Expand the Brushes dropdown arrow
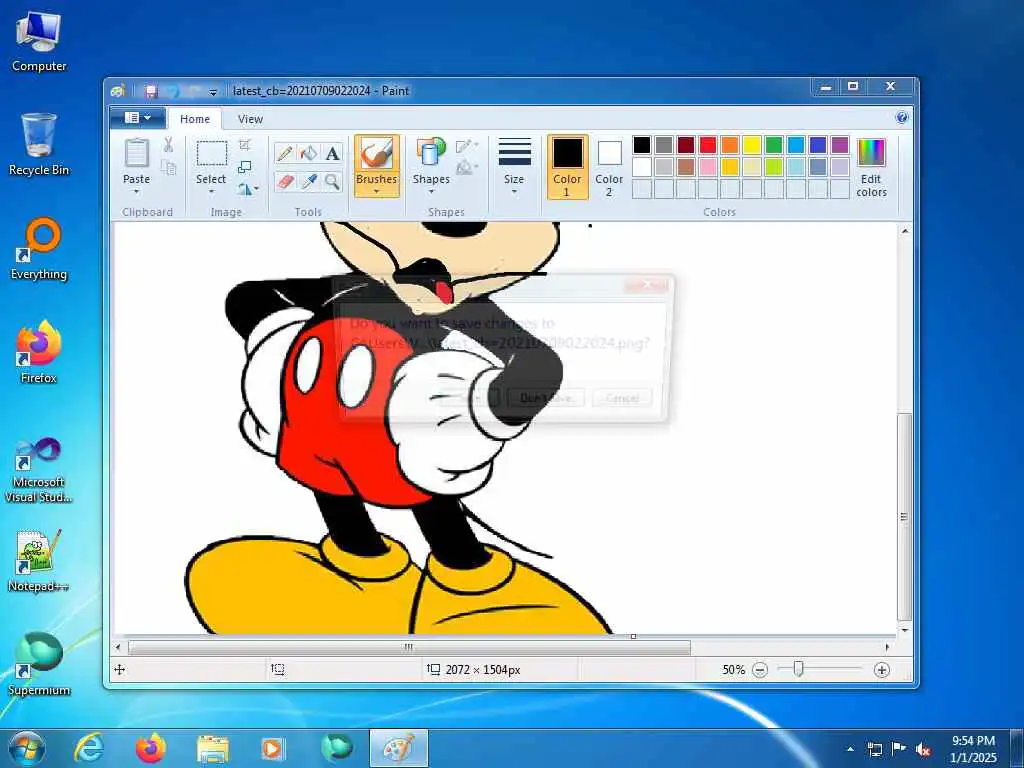 pos(376,192)
